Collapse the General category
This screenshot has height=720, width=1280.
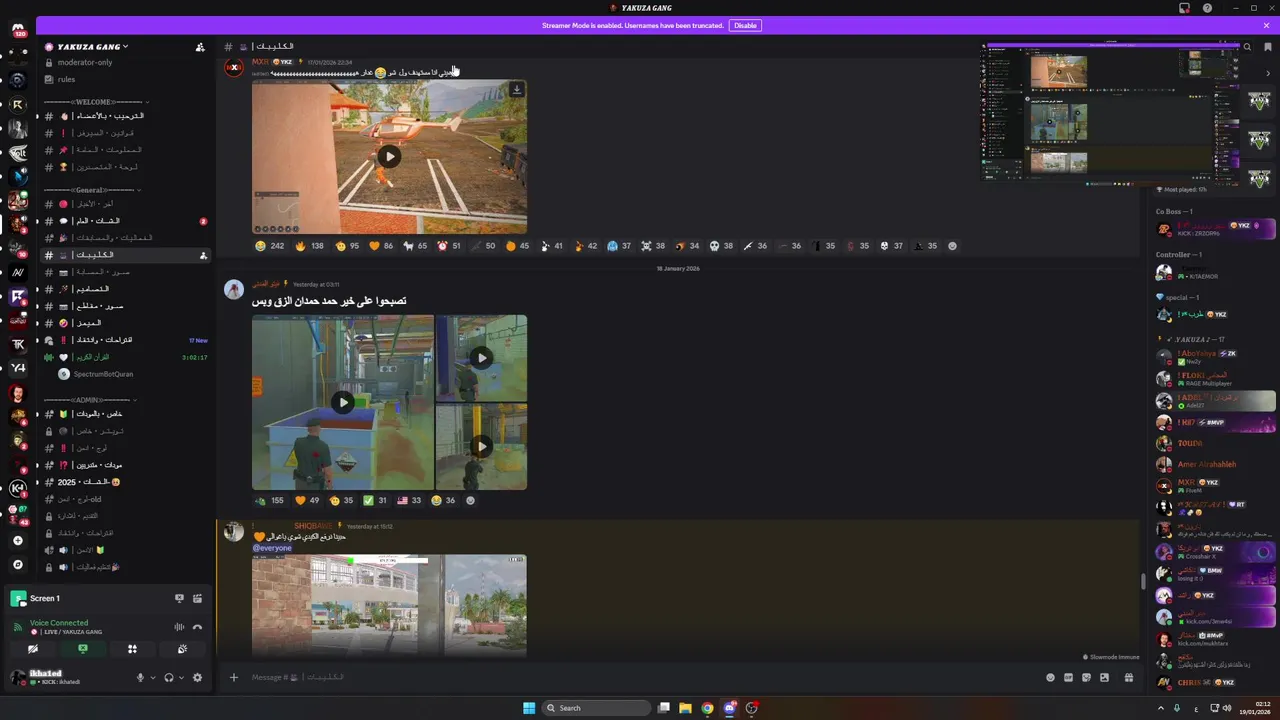point(92,189)
